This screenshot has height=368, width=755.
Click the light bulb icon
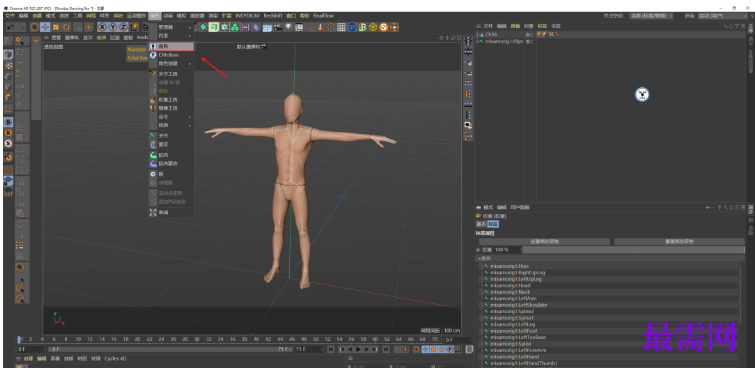pyautogui.click(x=288, y=27)
